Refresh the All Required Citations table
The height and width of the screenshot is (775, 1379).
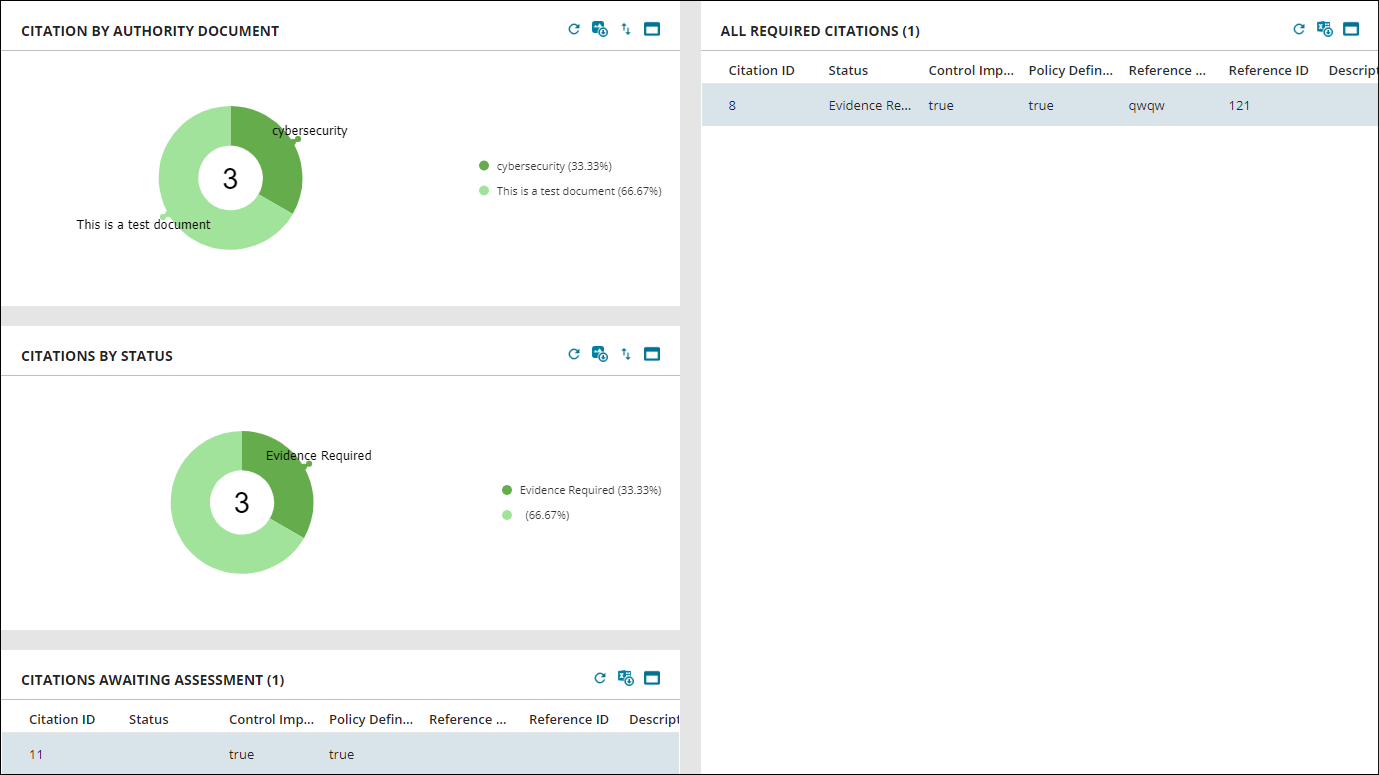tap(1299, 29)
